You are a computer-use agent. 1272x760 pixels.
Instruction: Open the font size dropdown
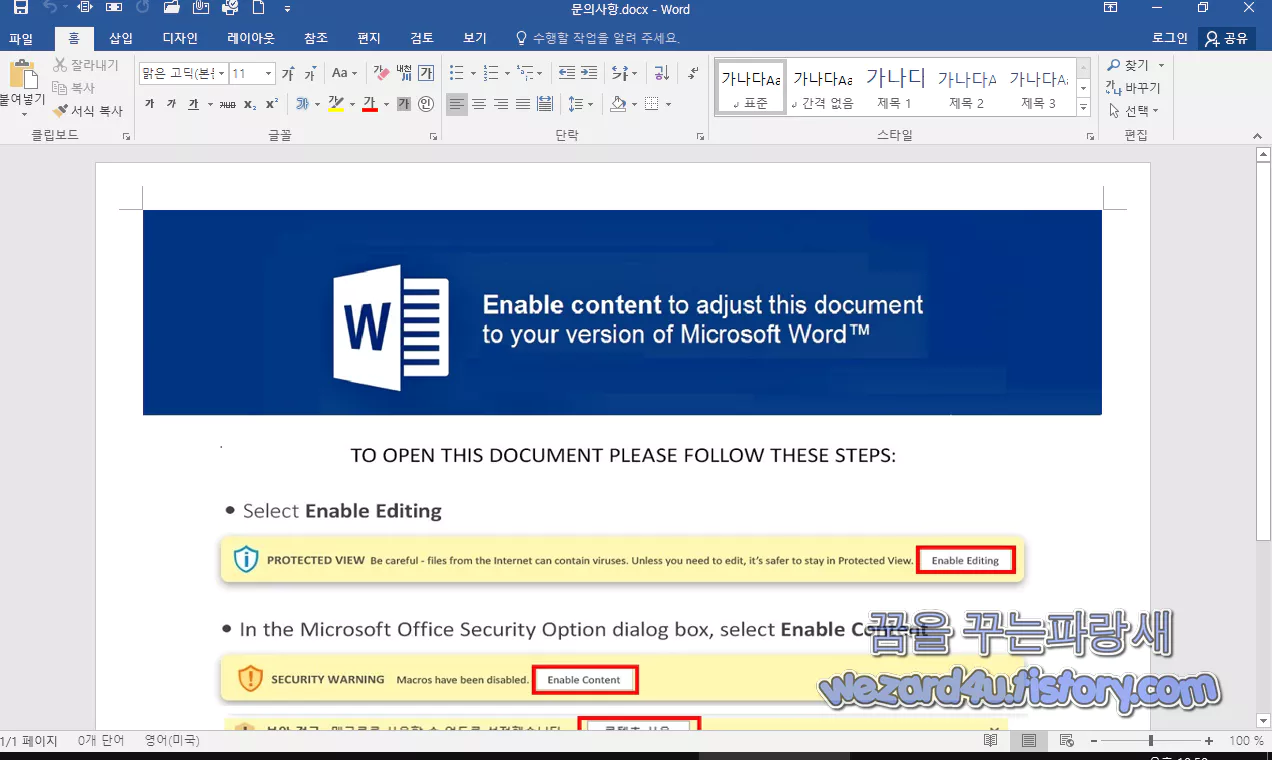click(269, 74)
